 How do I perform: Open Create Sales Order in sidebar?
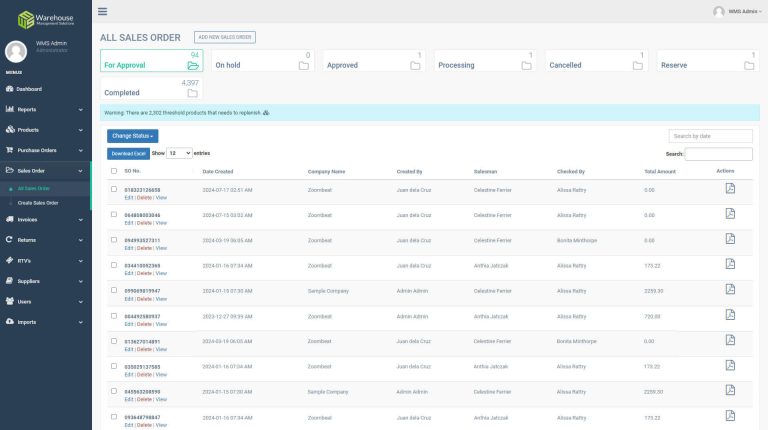[38, 203]
